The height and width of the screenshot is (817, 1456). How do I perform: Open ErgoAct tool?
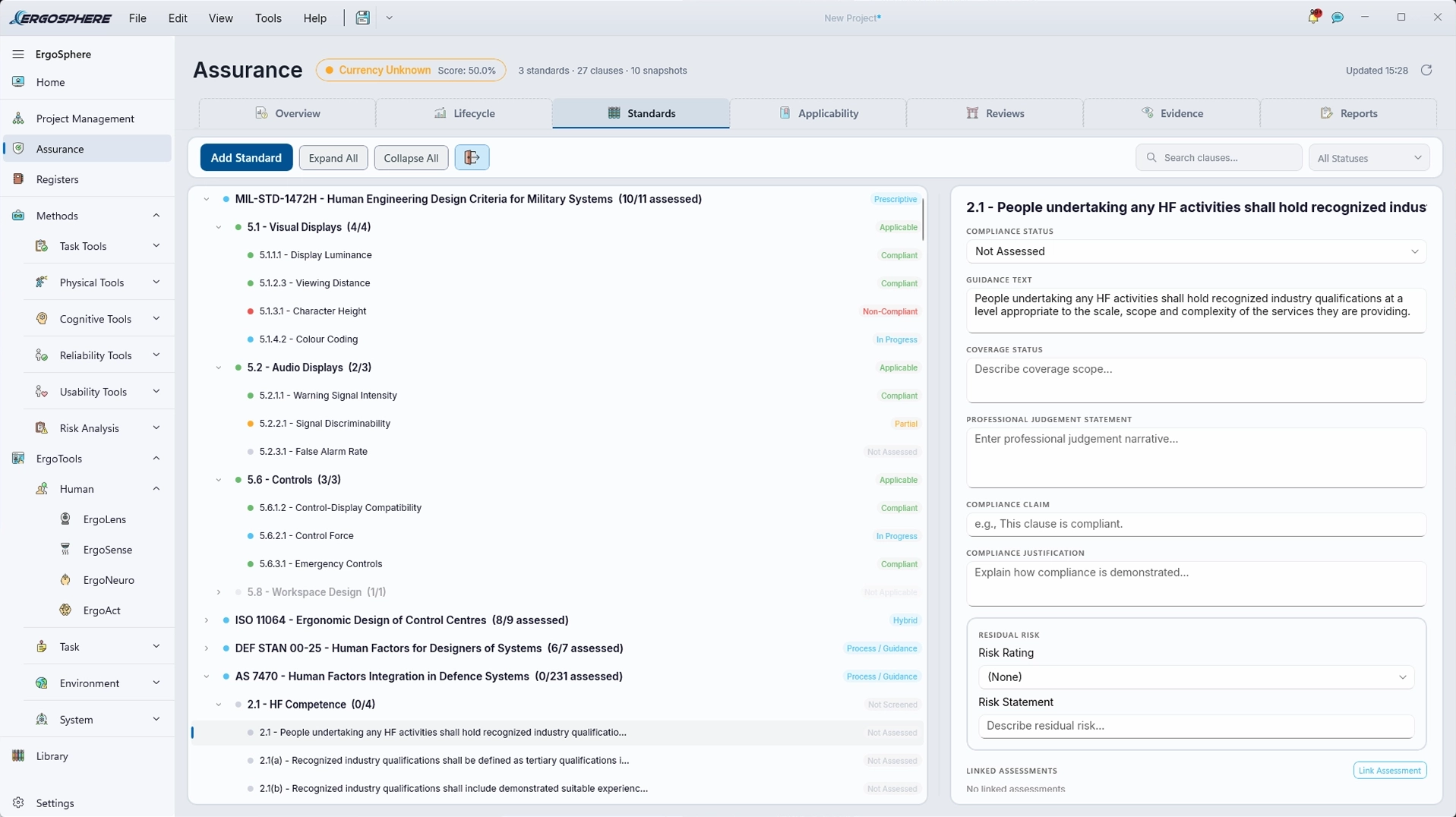[x=102, y=610]
